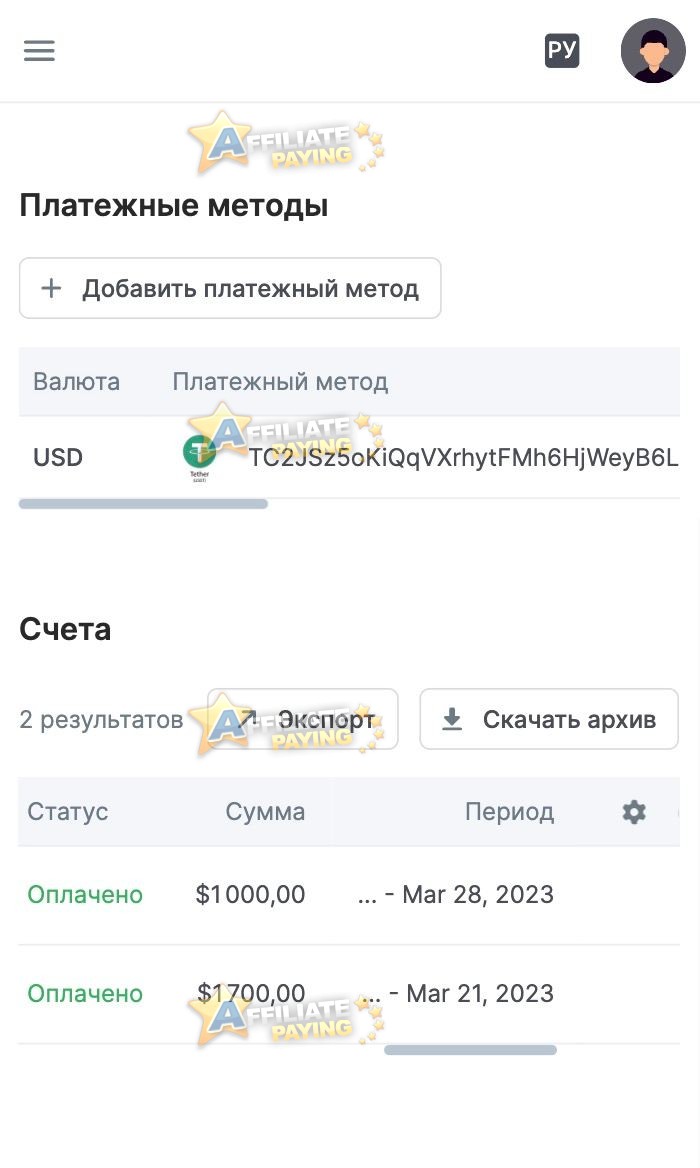Click the invoices table horizontal scrollbar

(x=470, y=1050)
